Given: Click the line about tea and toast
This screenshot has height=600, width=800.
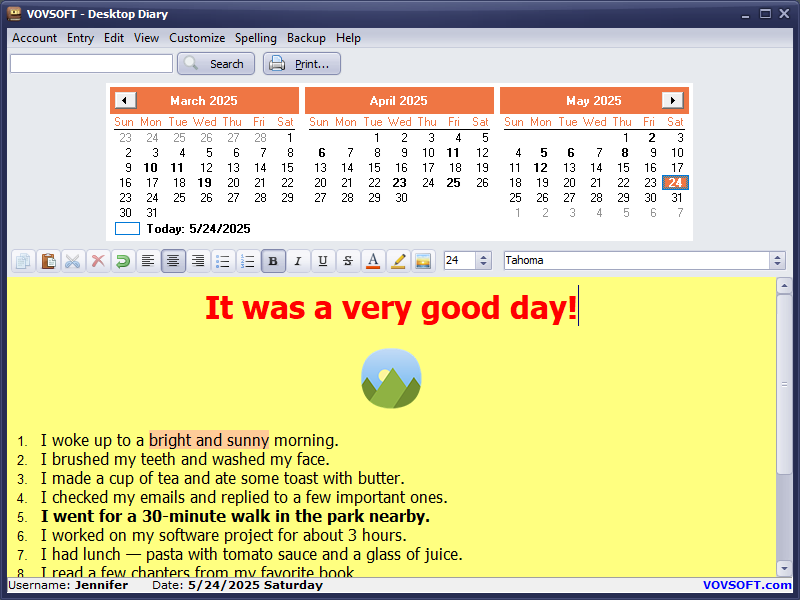Looking at the screenshot, I should click(222, 478).
